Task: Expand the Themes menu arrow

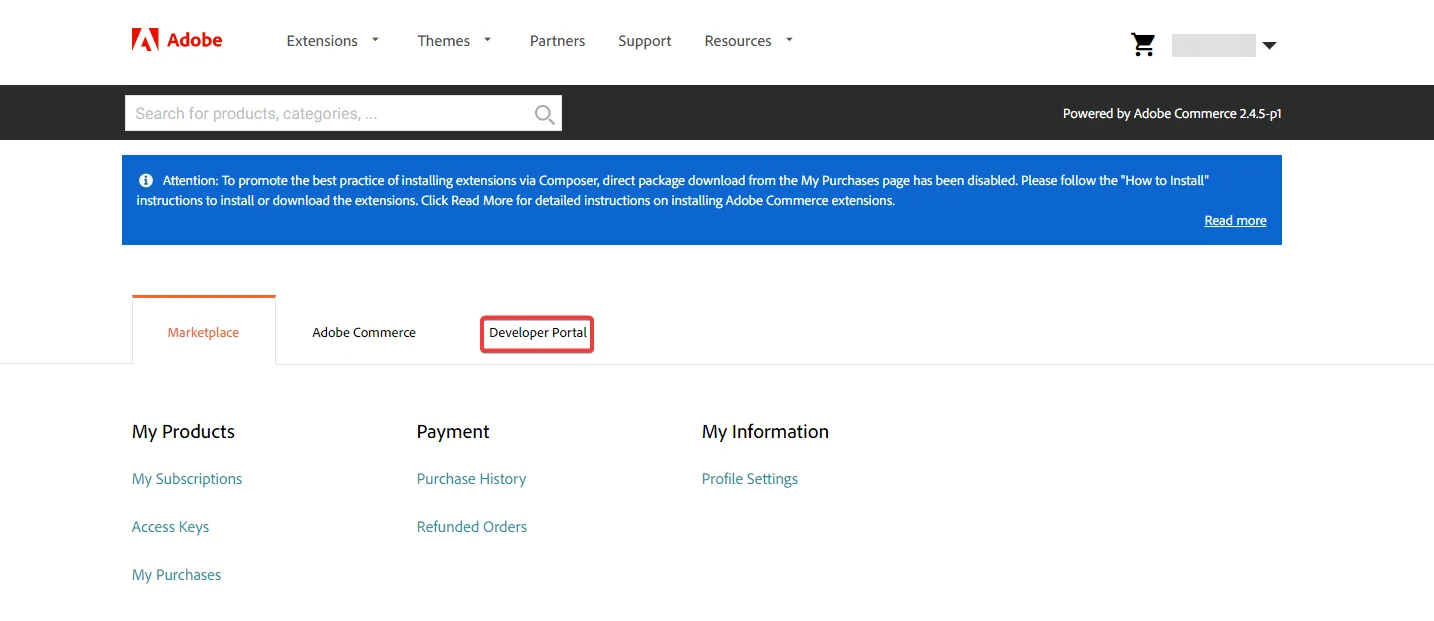Action: tap(487, 40)
